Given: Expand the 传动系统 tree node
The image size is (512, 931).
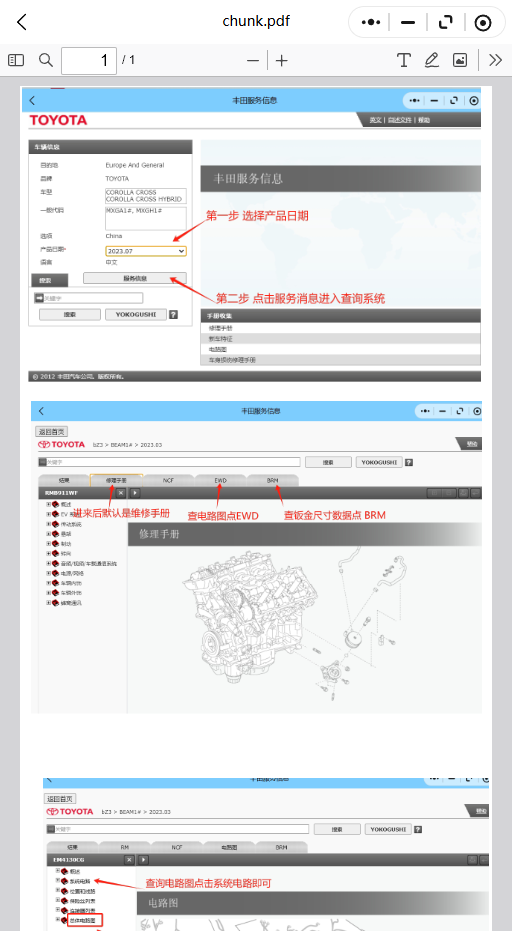Looking at the screenshot, I should point(49,524).
